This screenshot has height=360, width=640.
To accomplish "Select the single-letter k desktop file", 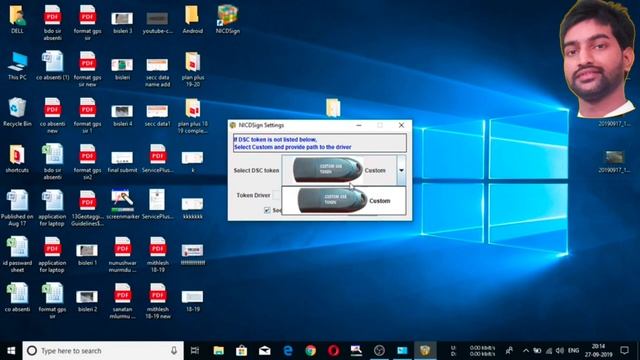I will [x=193, y=162].
